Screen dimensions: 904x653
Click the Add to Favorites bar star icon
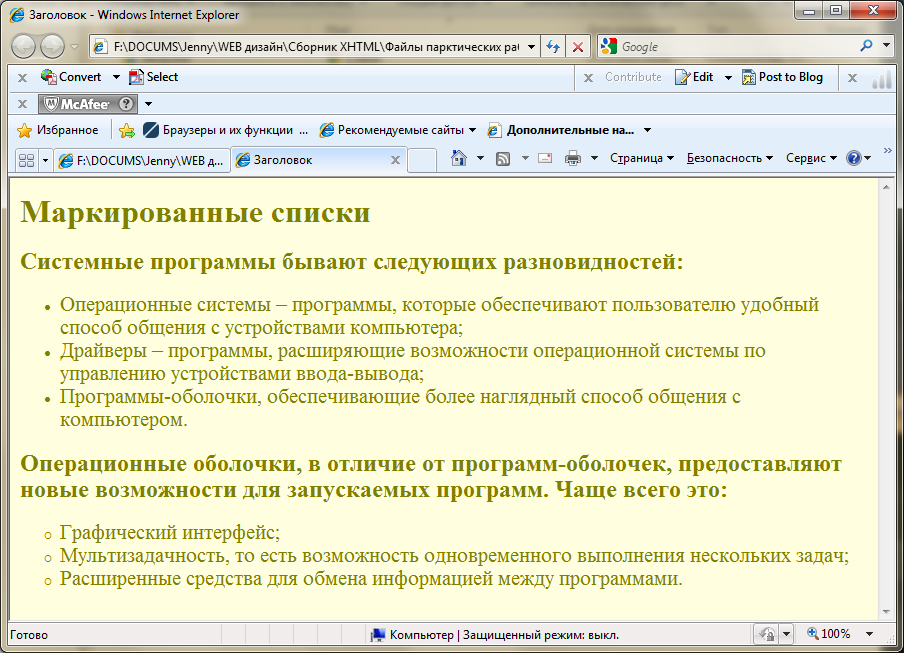point(126,130)
